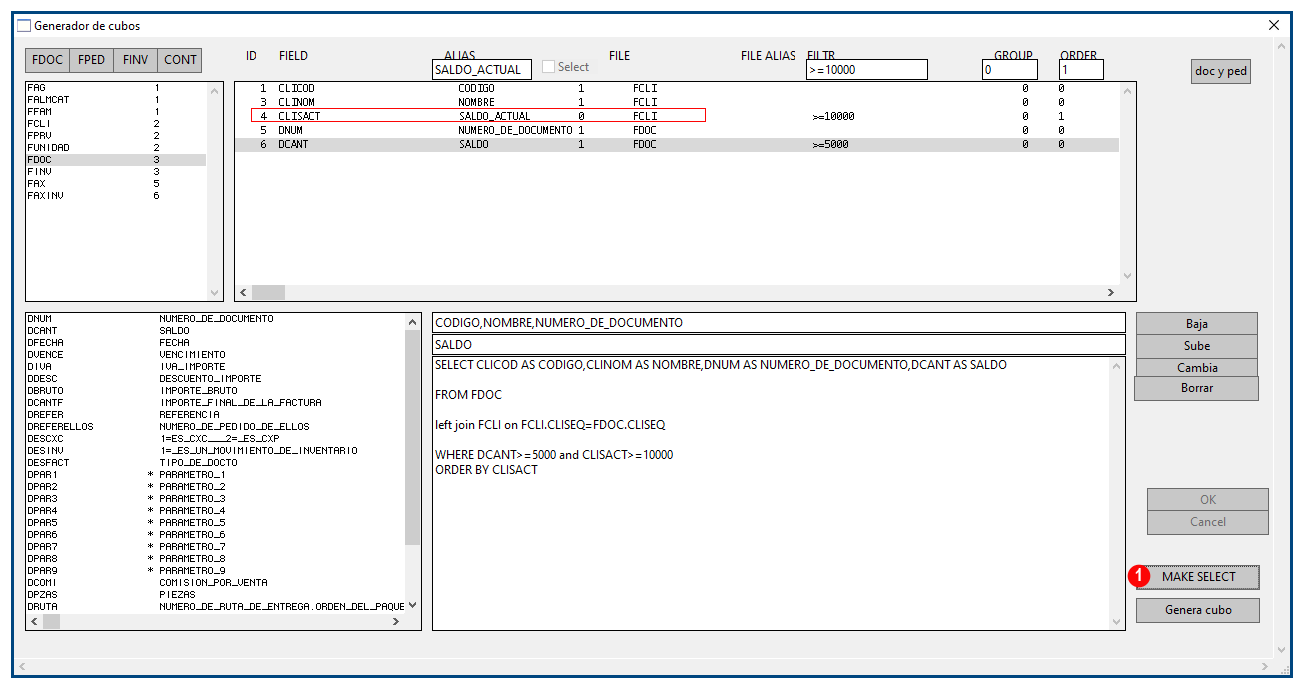Click the Cambia button
This screenshot has height=687, width=1303.
point(1197,367)
